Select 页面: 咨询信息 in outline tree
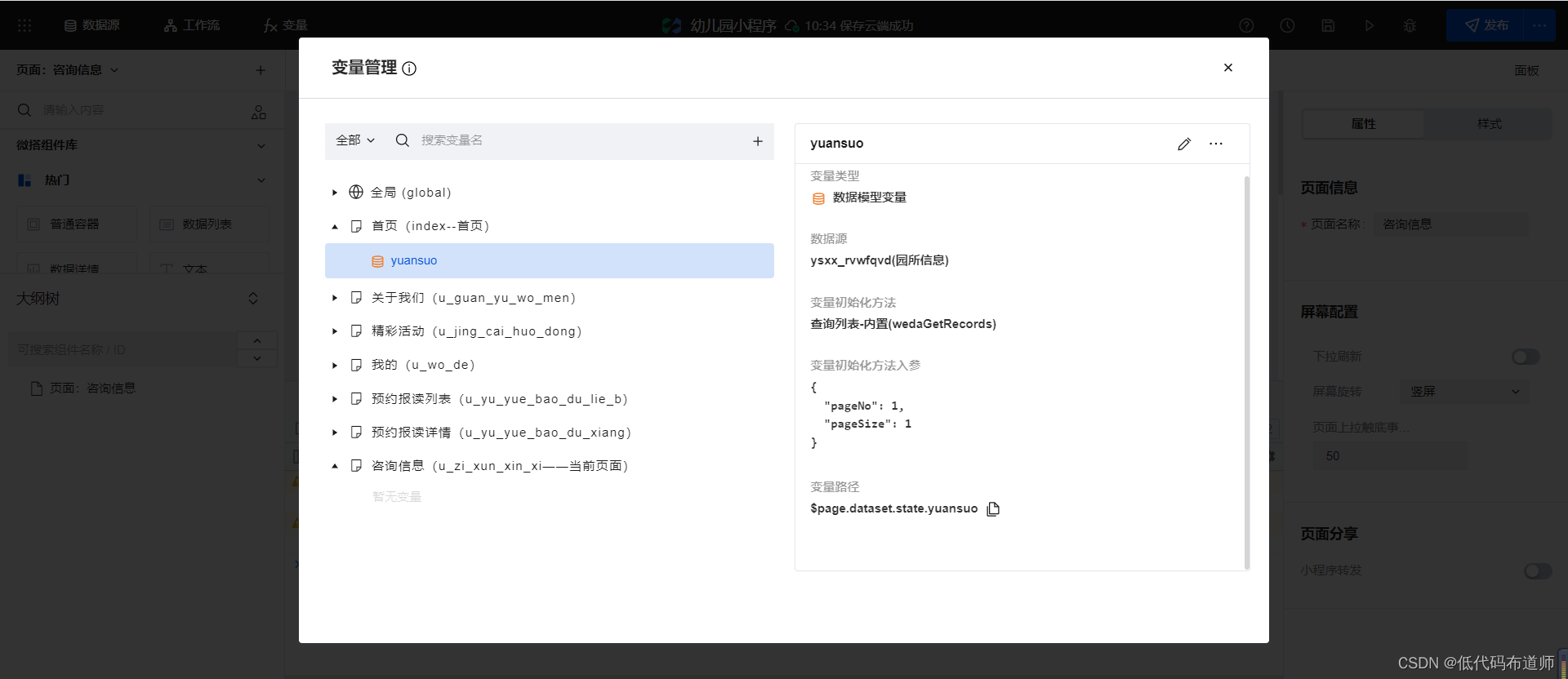1568x679 pixels. 83,388
